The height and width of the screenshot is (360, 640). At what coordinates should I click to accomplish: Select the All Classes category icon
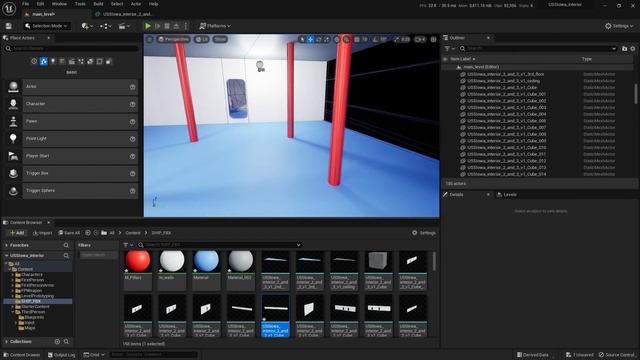point(109,62)
